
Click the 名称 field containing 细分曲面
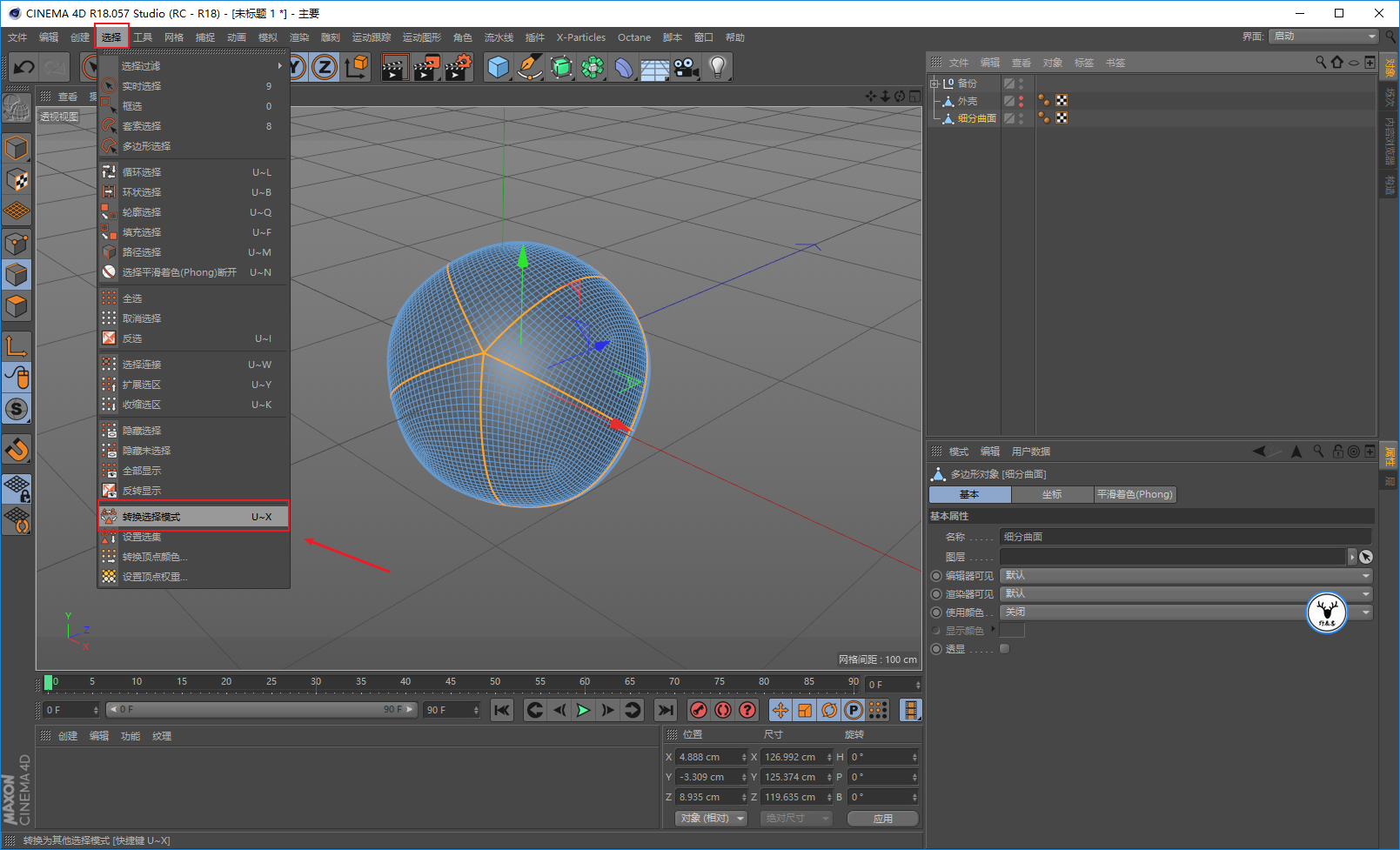pyautogui.click(x=1185, y=537)
